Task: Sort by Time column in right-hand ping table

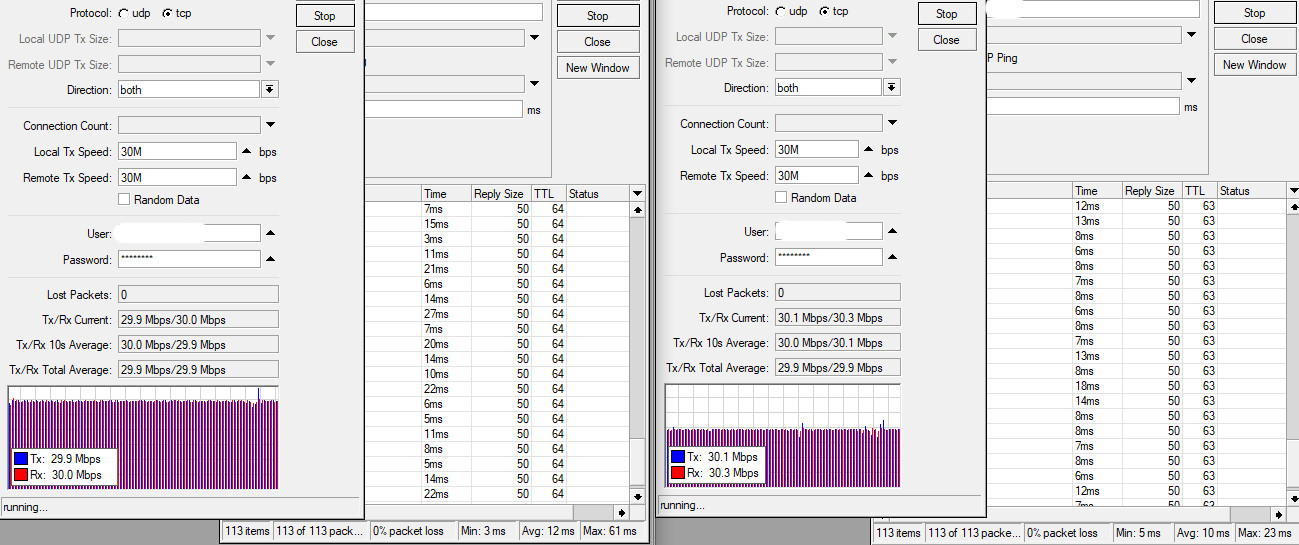Action: pyautogui.click(x=1097, y=190)
